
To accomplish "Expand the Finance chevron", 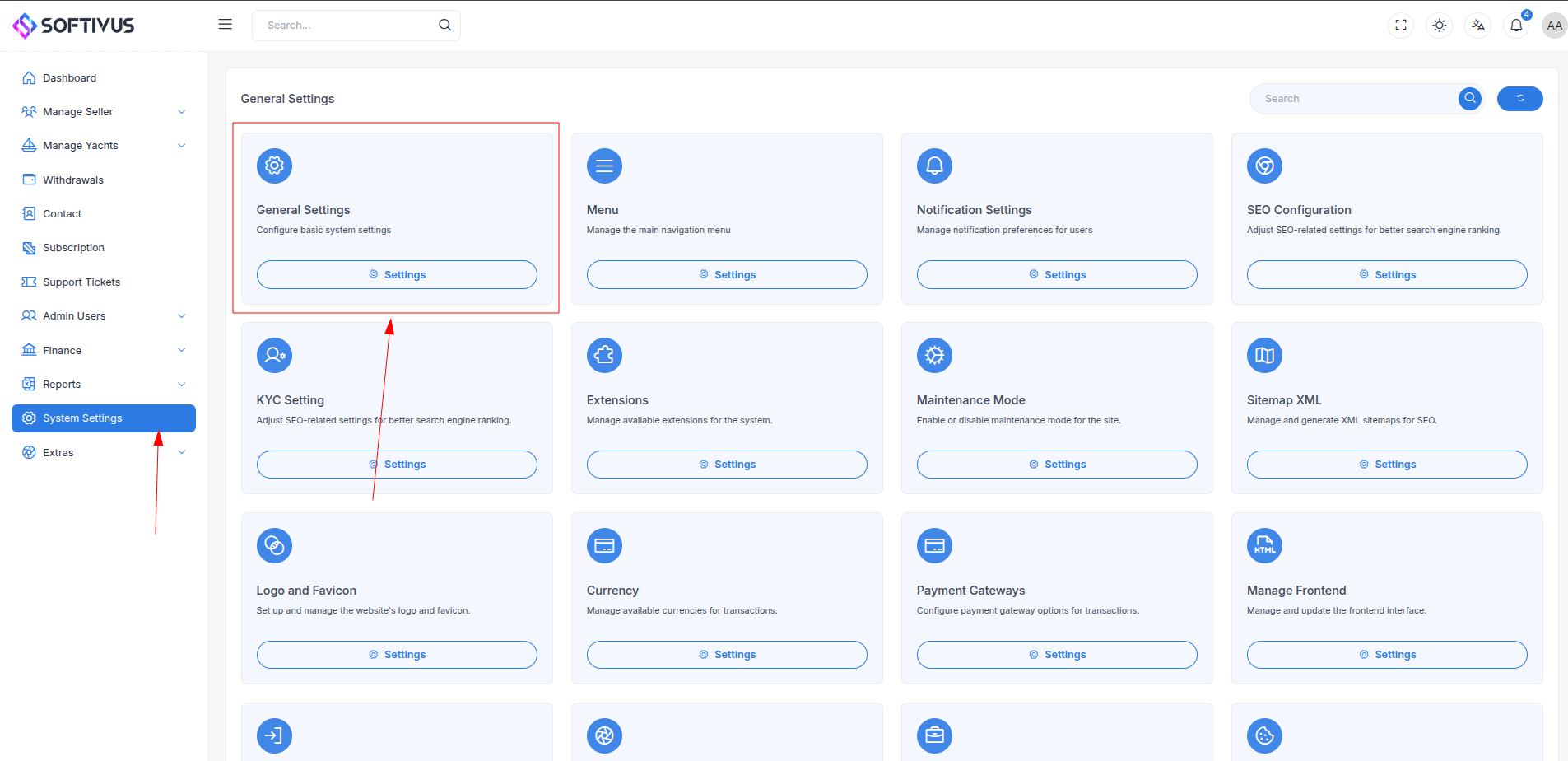I will pos(182,350).
